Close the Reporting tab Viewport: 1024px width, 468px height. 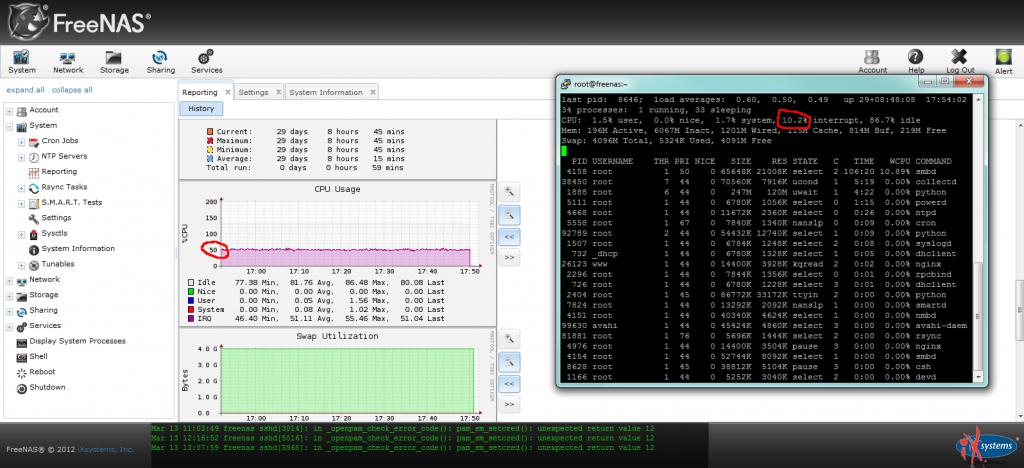coord(227,92)
